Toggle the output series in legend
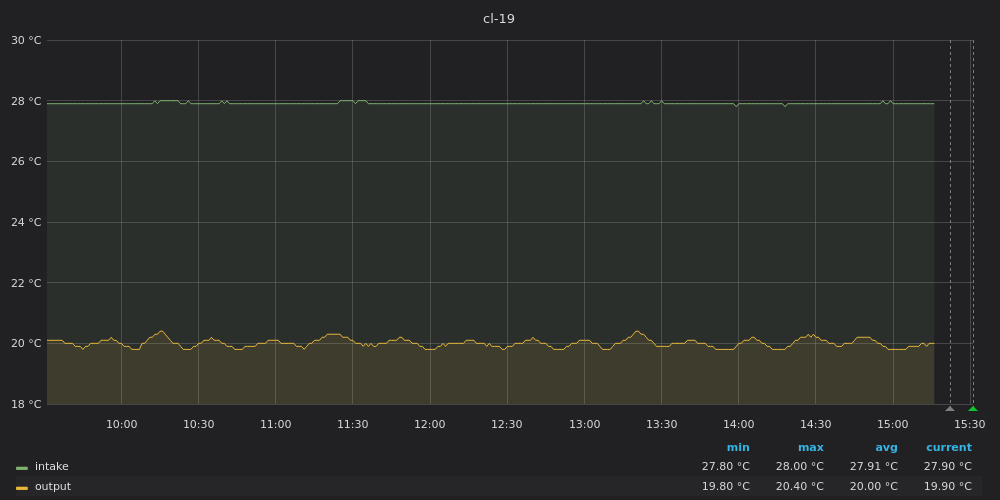 [53, 487]
